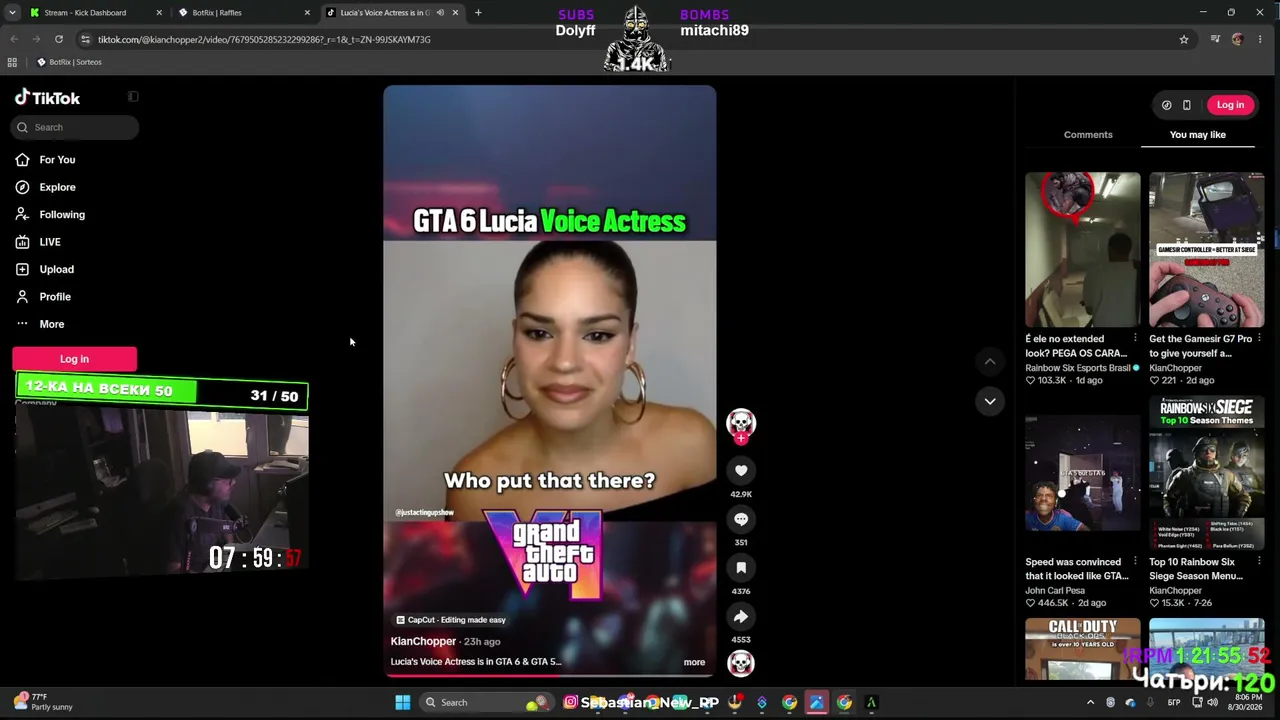This screenshot has height=720, width=1280.
Task: Open the John Carl Pesa channel
Action: [x=1054, y=591]
